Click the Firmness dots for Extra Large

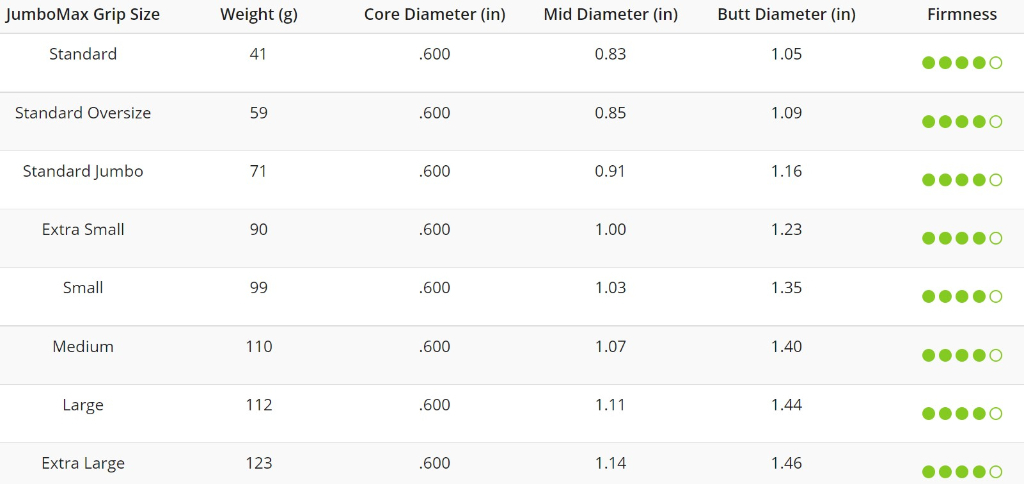(x=961, y=472)
